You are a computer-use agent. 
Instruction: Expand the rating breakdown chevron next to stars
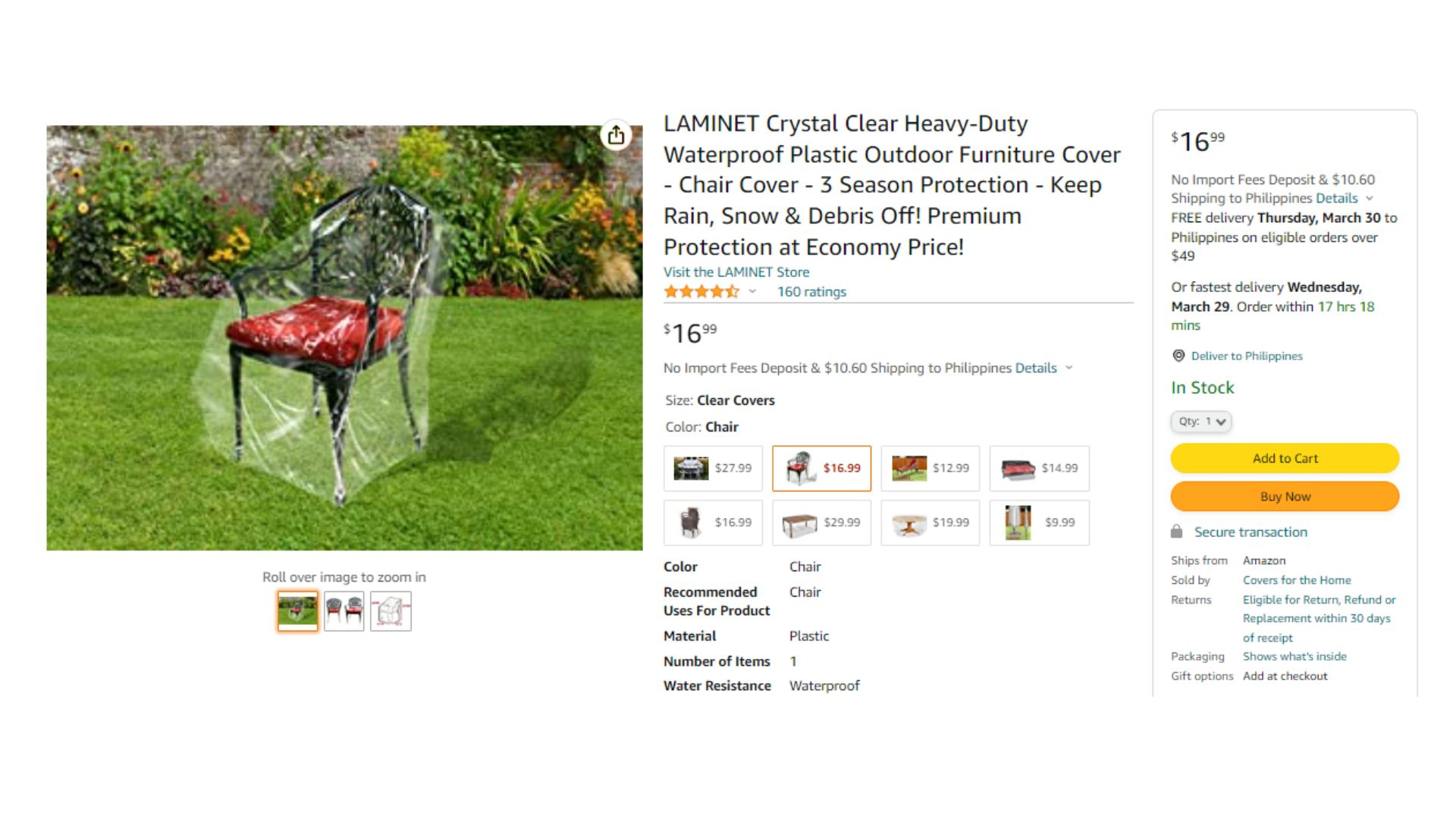pyautogui.click(x=752, y=291)
